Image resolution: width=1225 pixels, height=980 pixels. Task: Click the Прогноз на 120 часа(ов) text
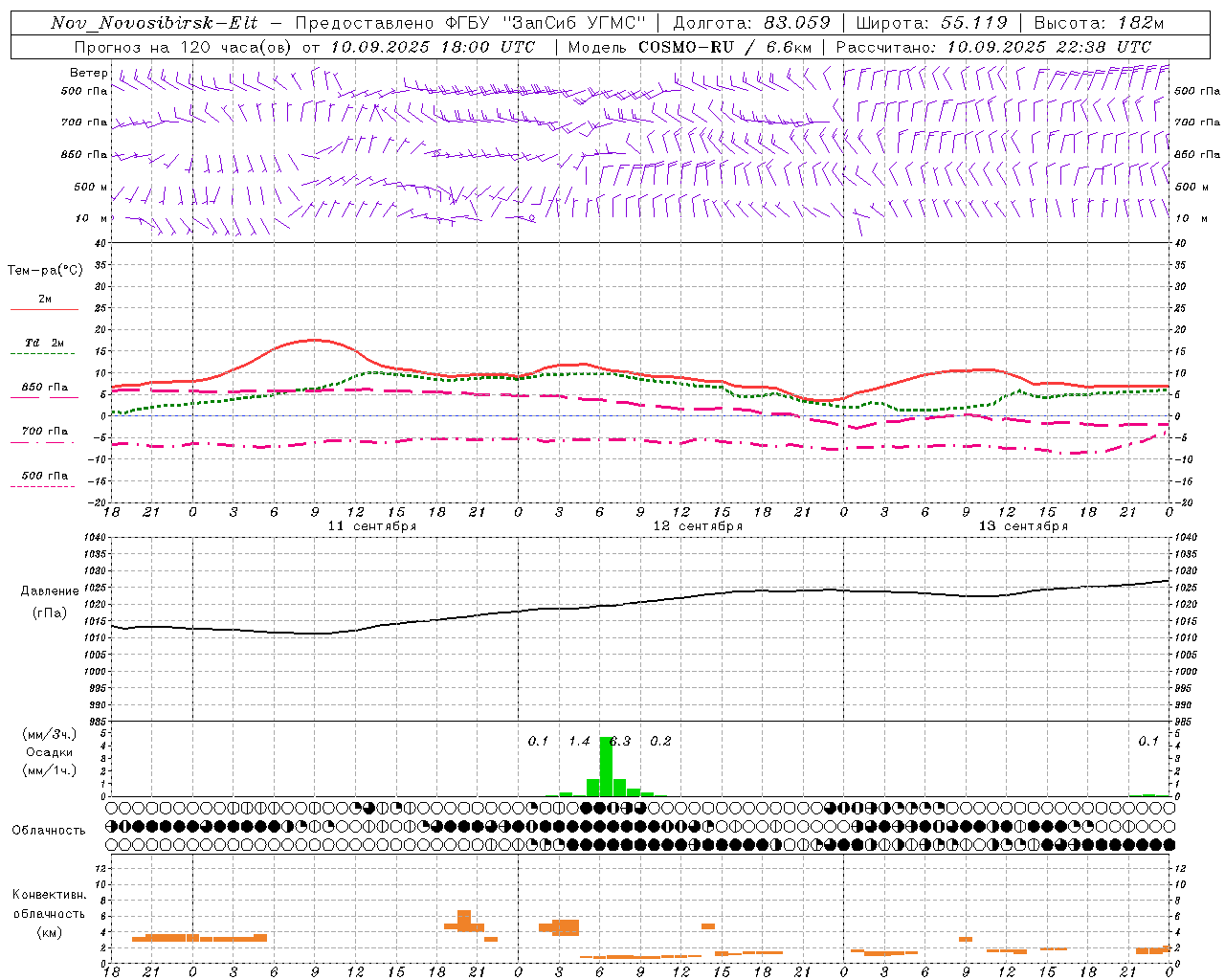(x=184, y=47)
